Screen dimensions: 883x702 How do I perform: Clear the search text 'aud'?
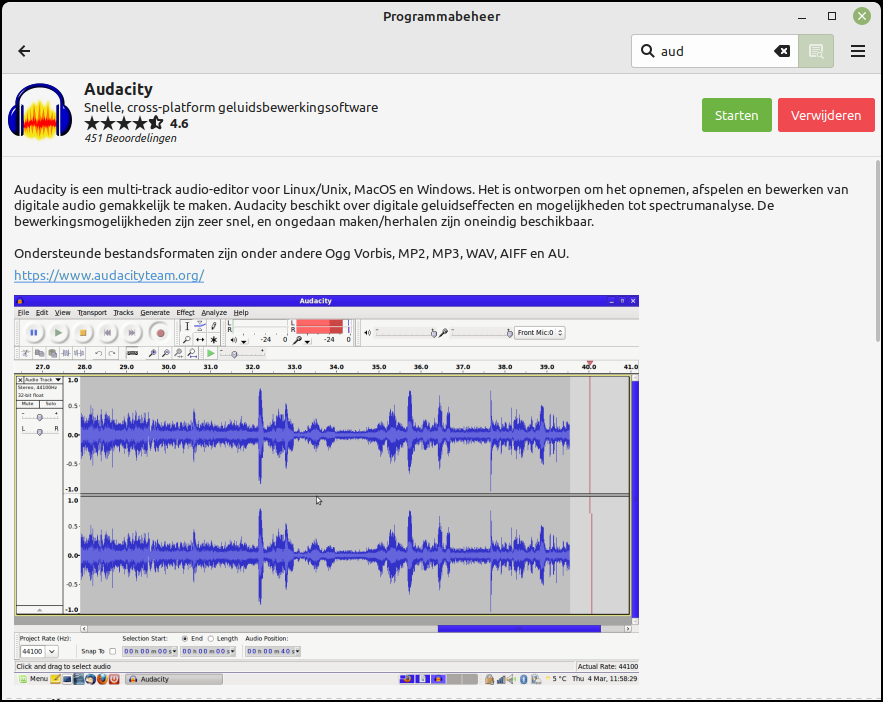click(x=782, y=51)
